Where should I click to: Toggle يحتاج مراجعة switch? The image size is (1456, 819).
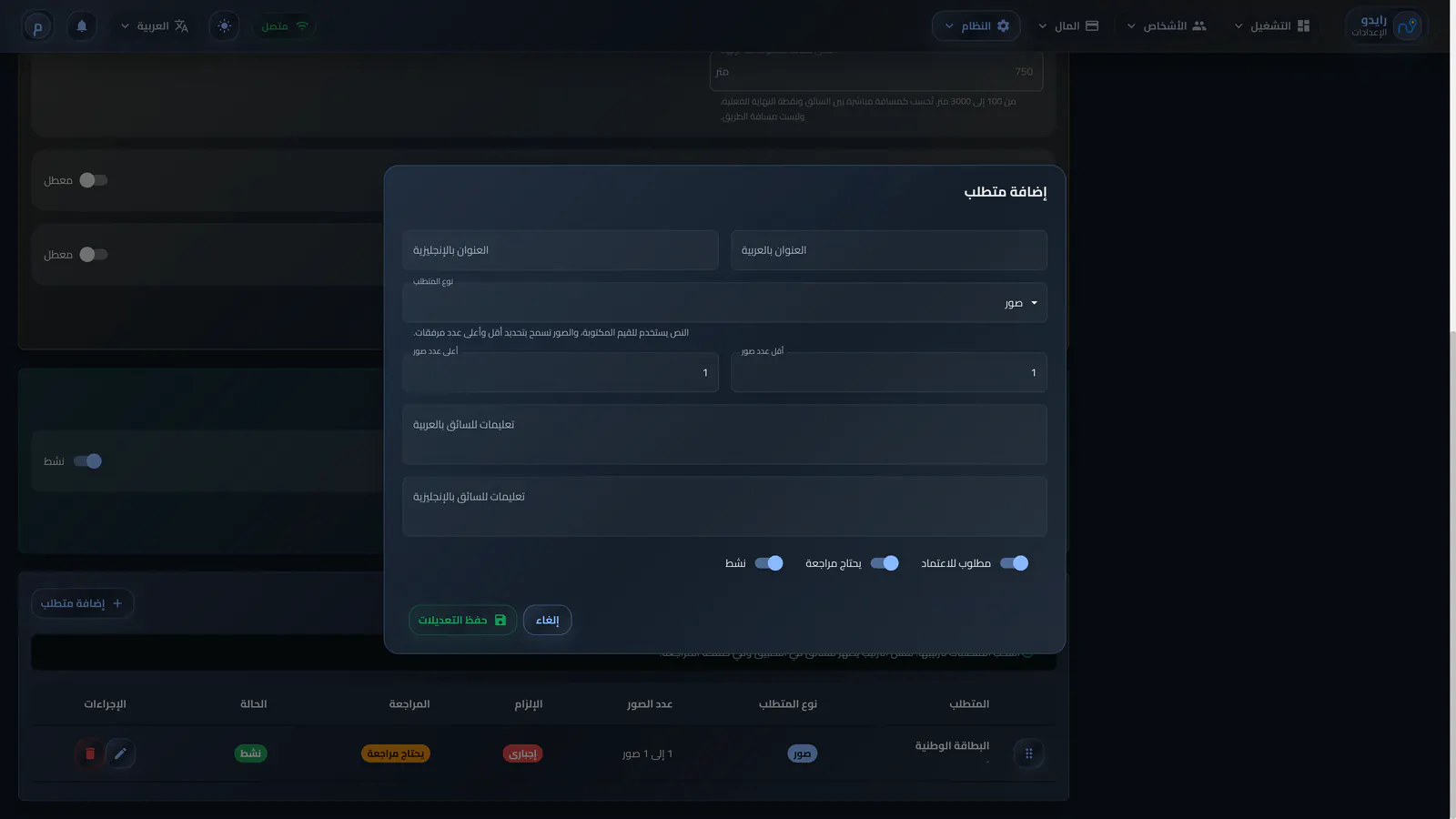tap(885, 563)
